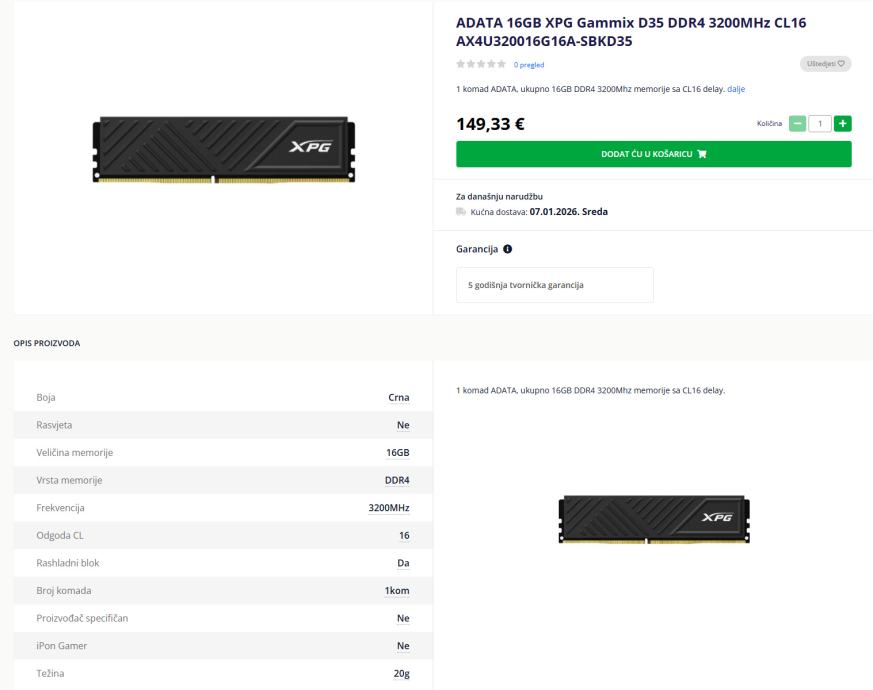The width and height of the screenshot is (873, 690).
Task: Filter by the Crna colour value
Action: [x=398, y=398]
